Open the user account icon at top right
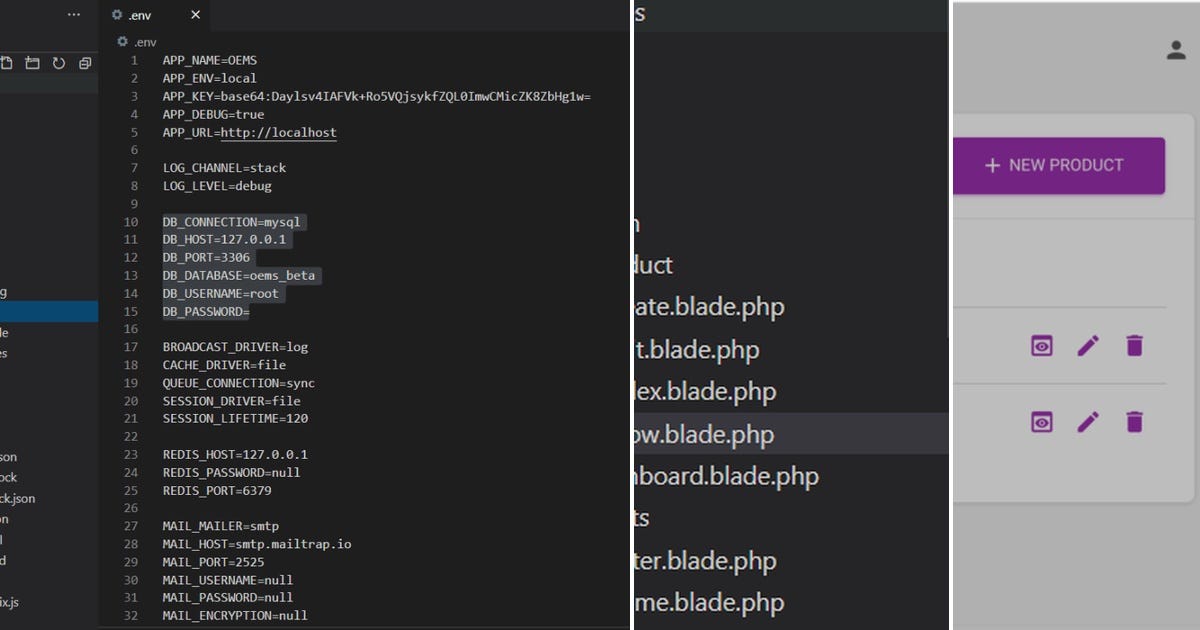 (x=1177, y=51)
